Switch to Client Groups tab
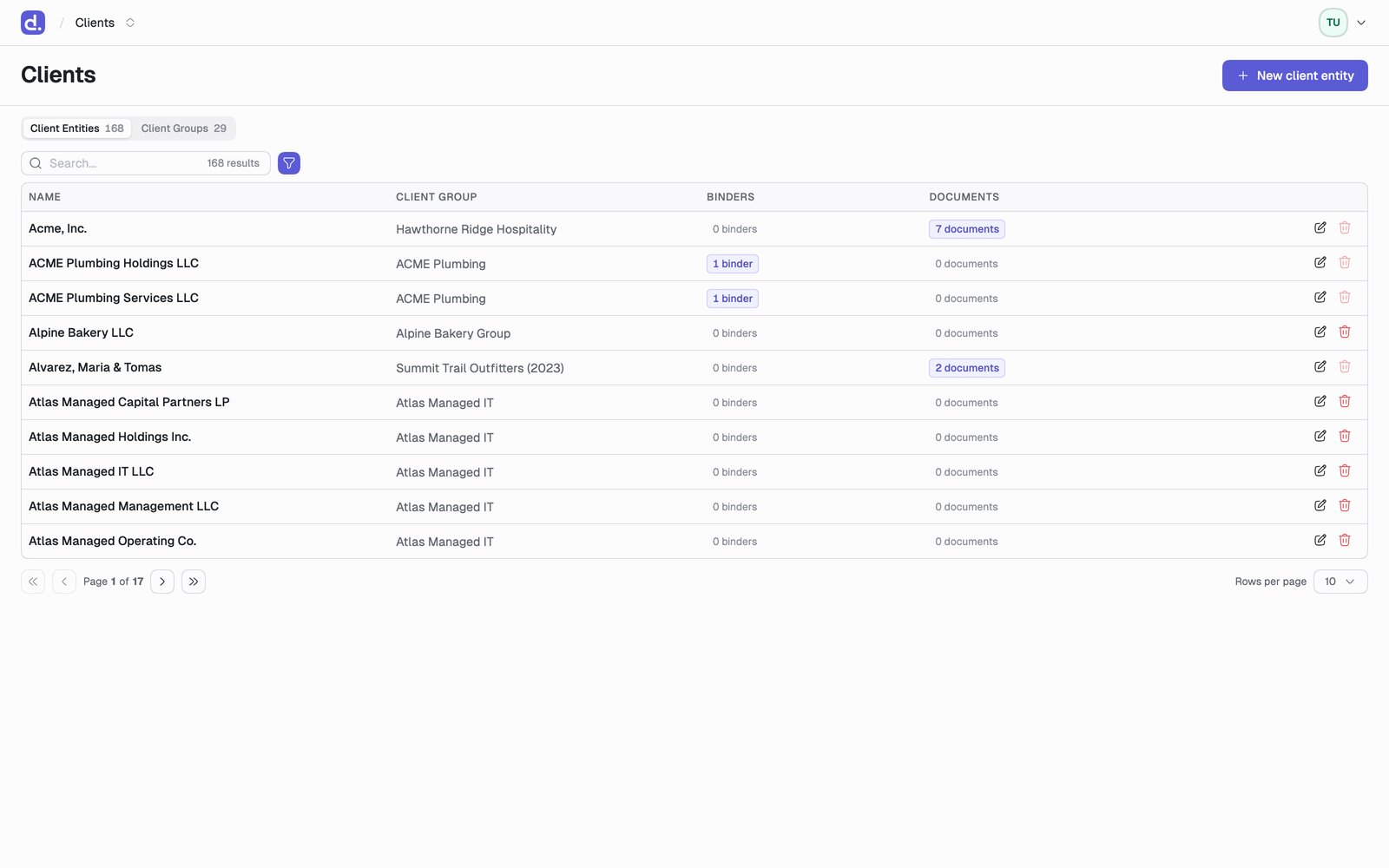This screenshot has width=1389, height=868. click(x=183, y=128)
